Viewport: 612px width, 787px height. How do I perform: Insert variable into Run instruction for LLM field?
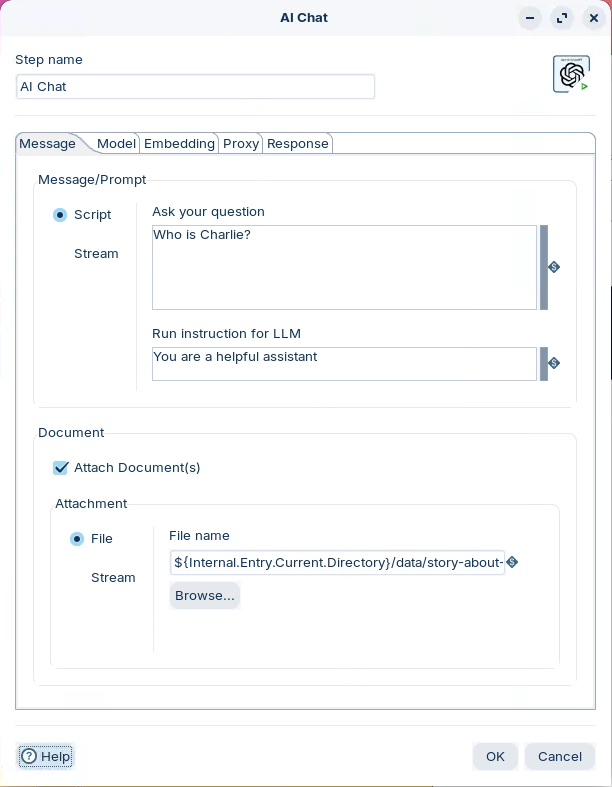[554, 363]
